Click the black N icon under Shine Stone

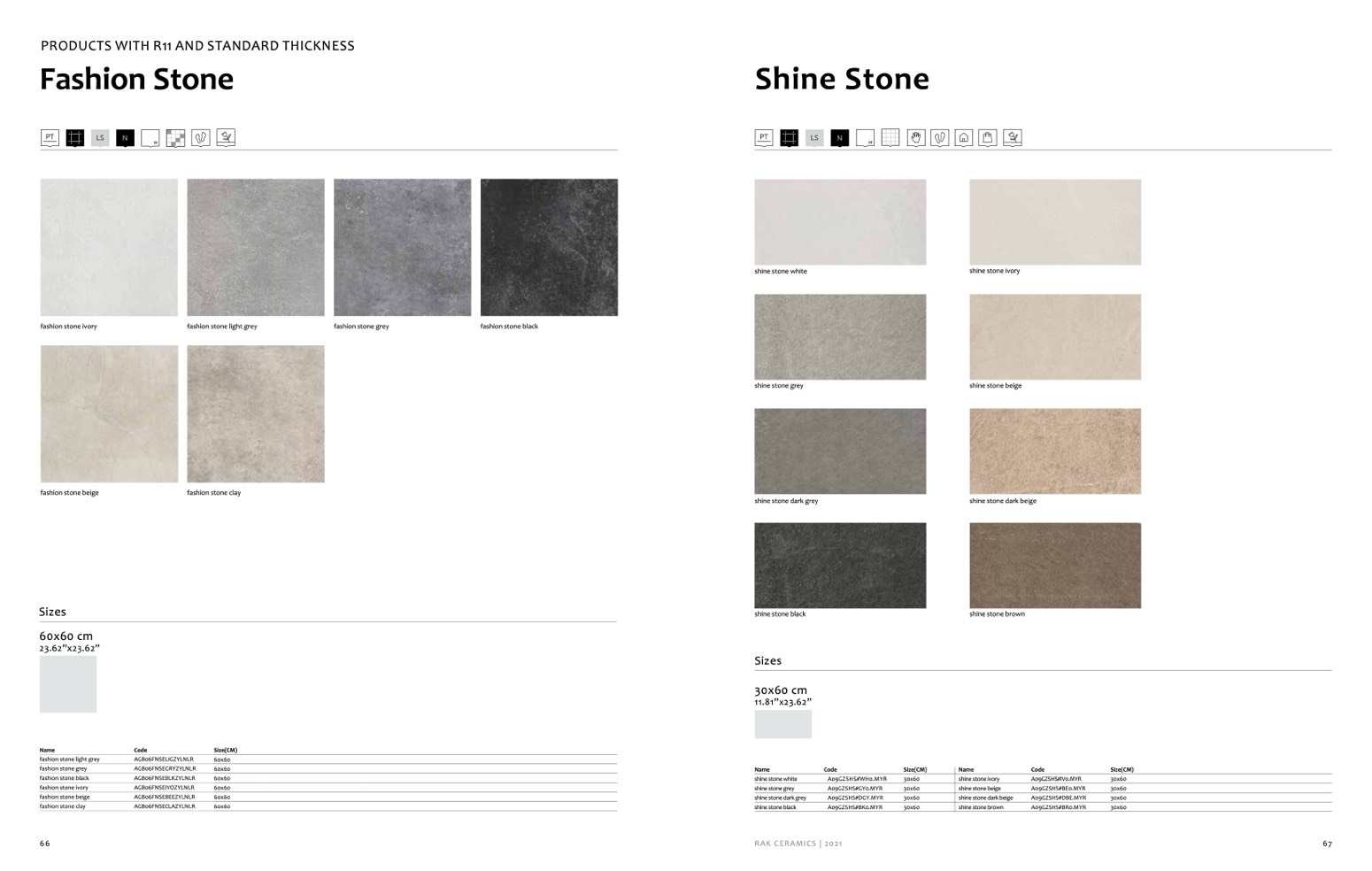[x=839, y=138]
